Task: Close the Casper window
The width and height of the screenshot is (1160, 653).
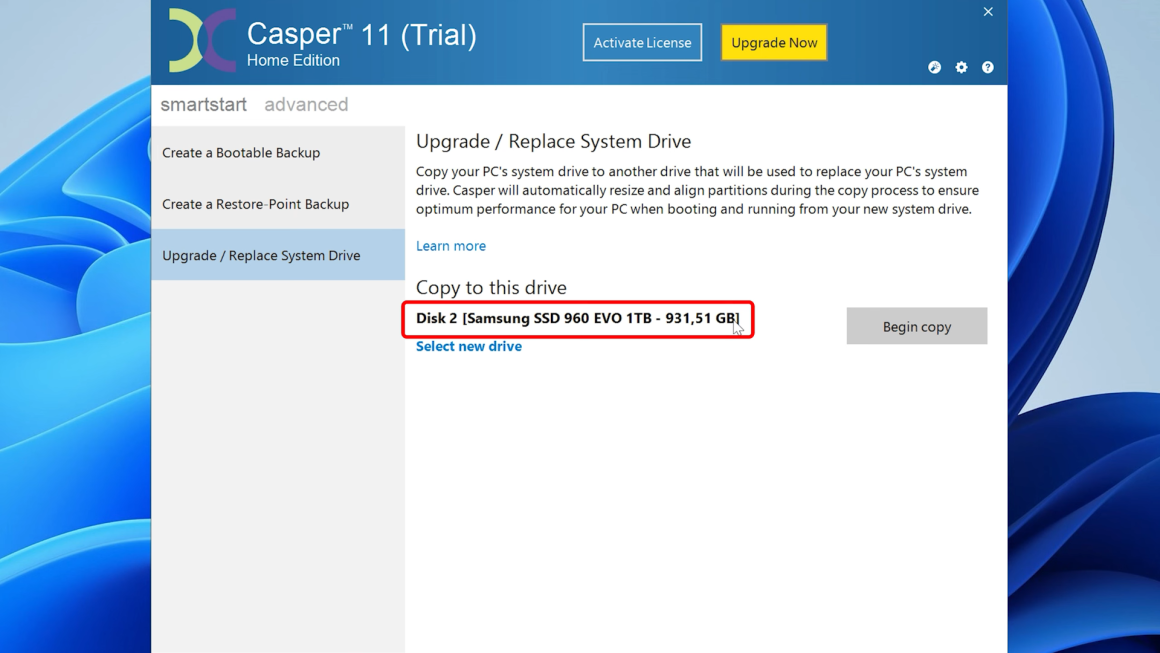Action: coord(988,12)
